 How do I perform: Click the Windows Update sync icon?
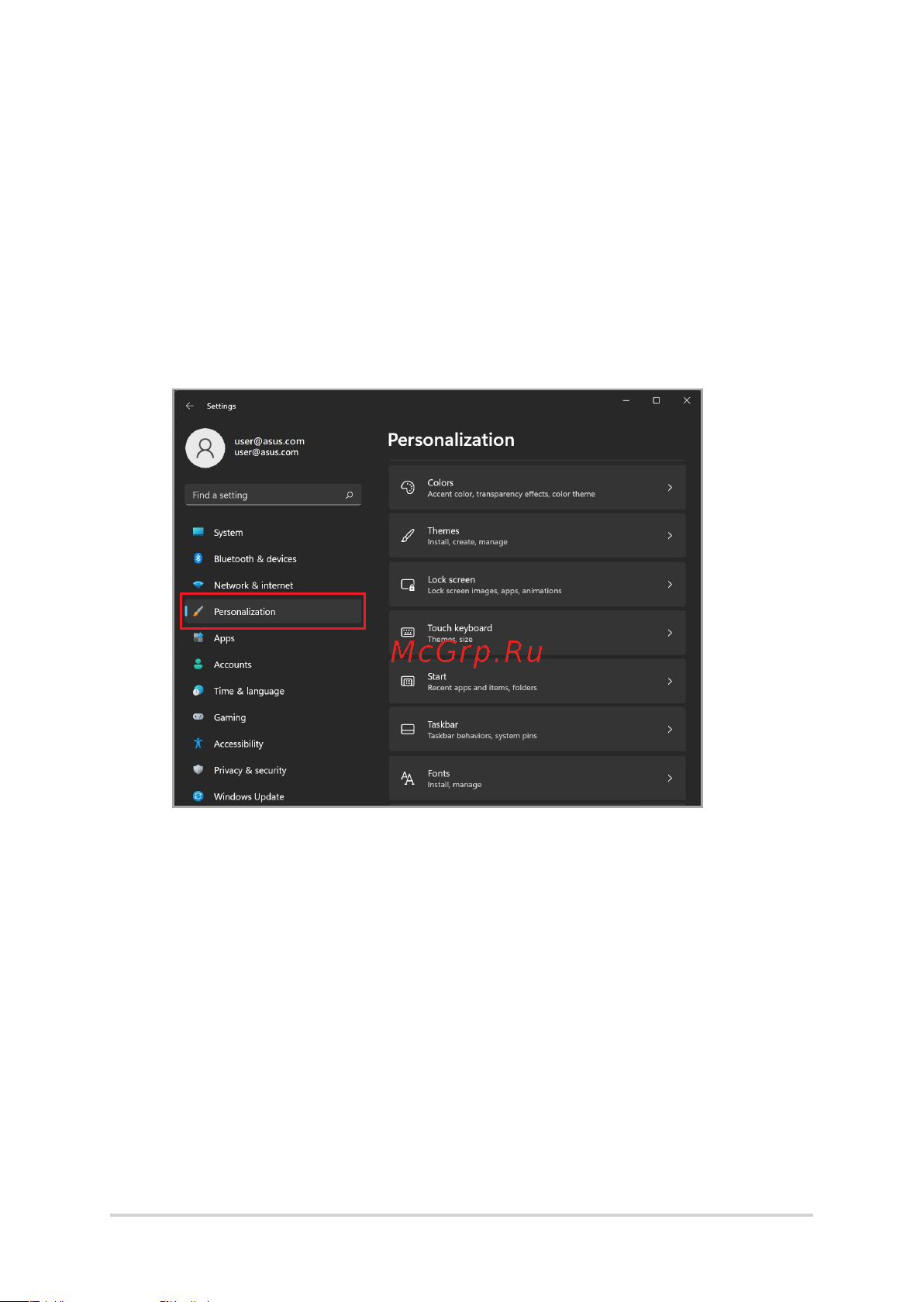click(198, 796)
